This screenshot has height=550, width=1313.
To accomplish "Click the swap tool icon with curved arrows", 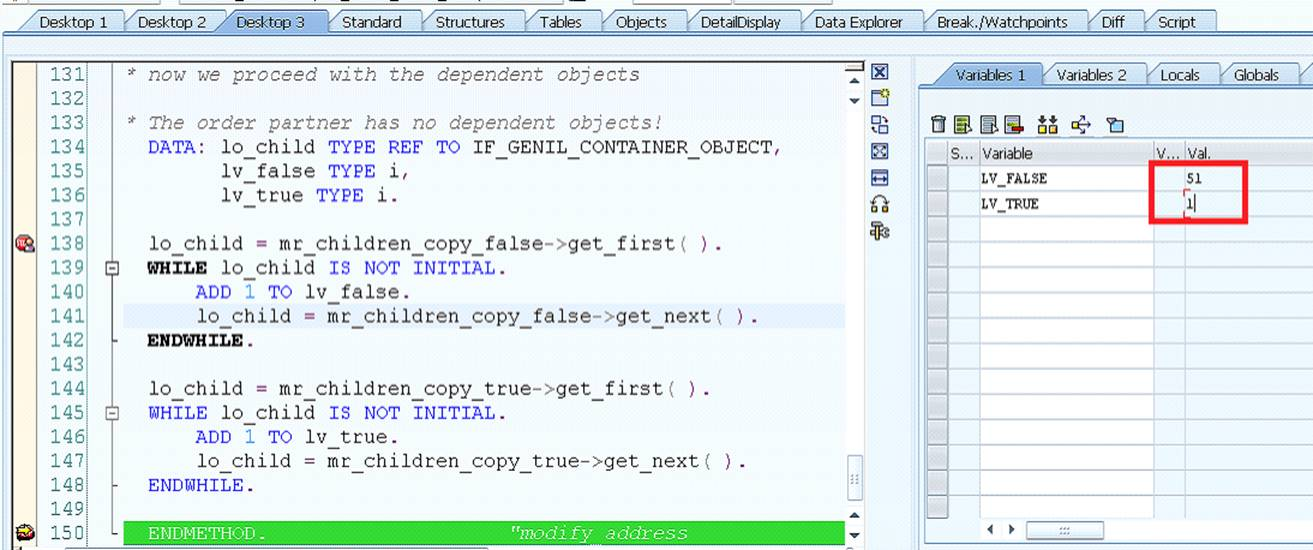I will click(x=879, y=125).
